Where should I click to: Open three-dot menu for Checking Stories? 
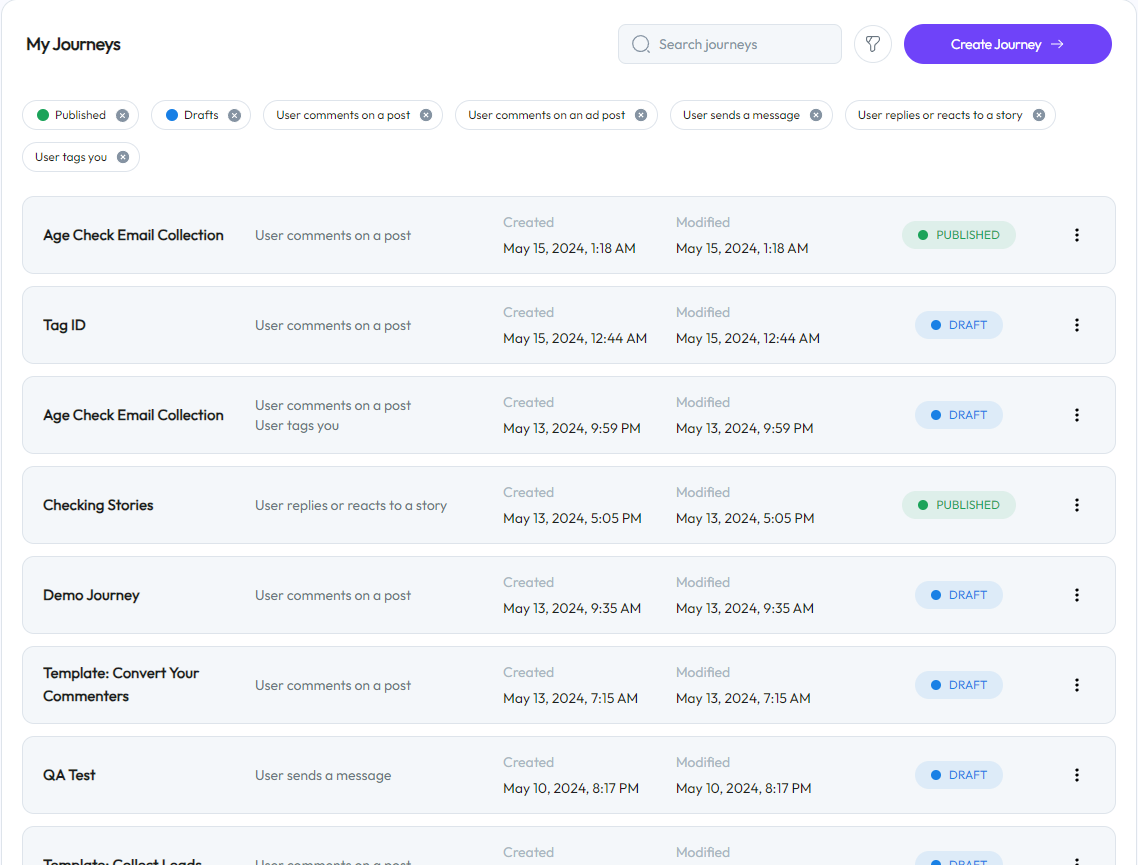[1077, 505]
